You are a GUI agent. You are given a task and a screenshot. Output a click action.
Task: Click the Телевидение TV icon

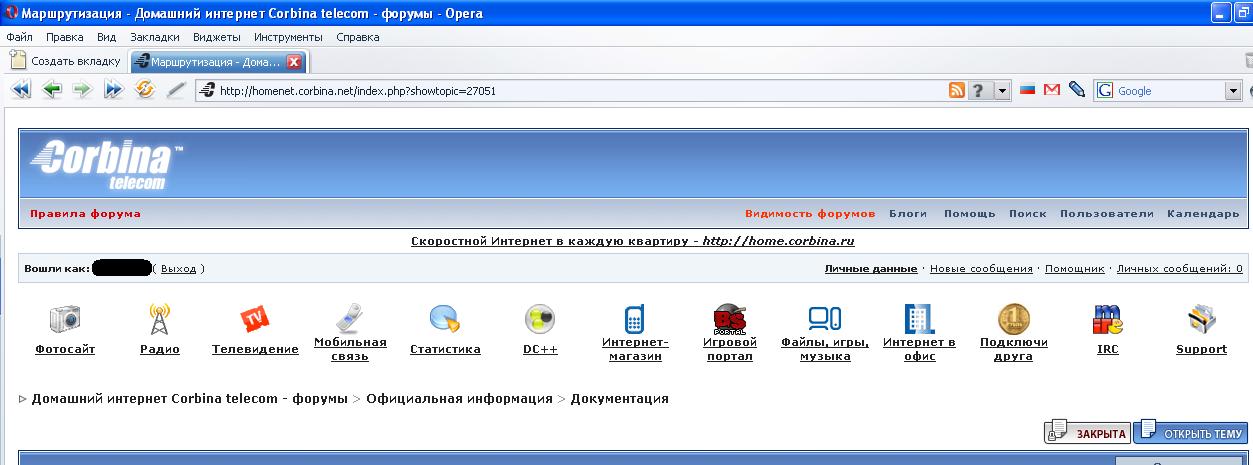[x=255, y=319]
